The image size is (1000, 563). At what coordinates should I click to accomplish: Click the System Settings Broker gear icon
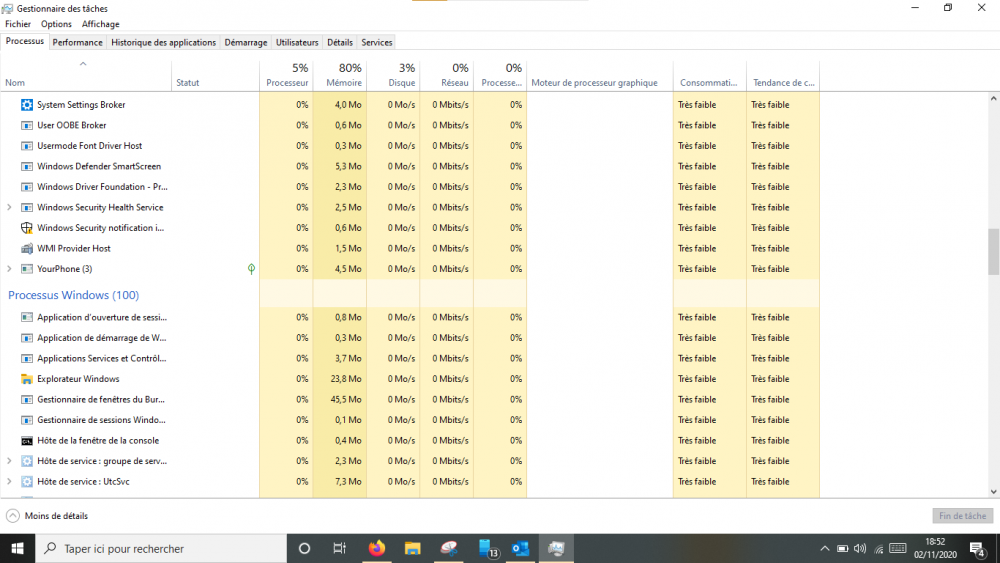click(27, 105)
